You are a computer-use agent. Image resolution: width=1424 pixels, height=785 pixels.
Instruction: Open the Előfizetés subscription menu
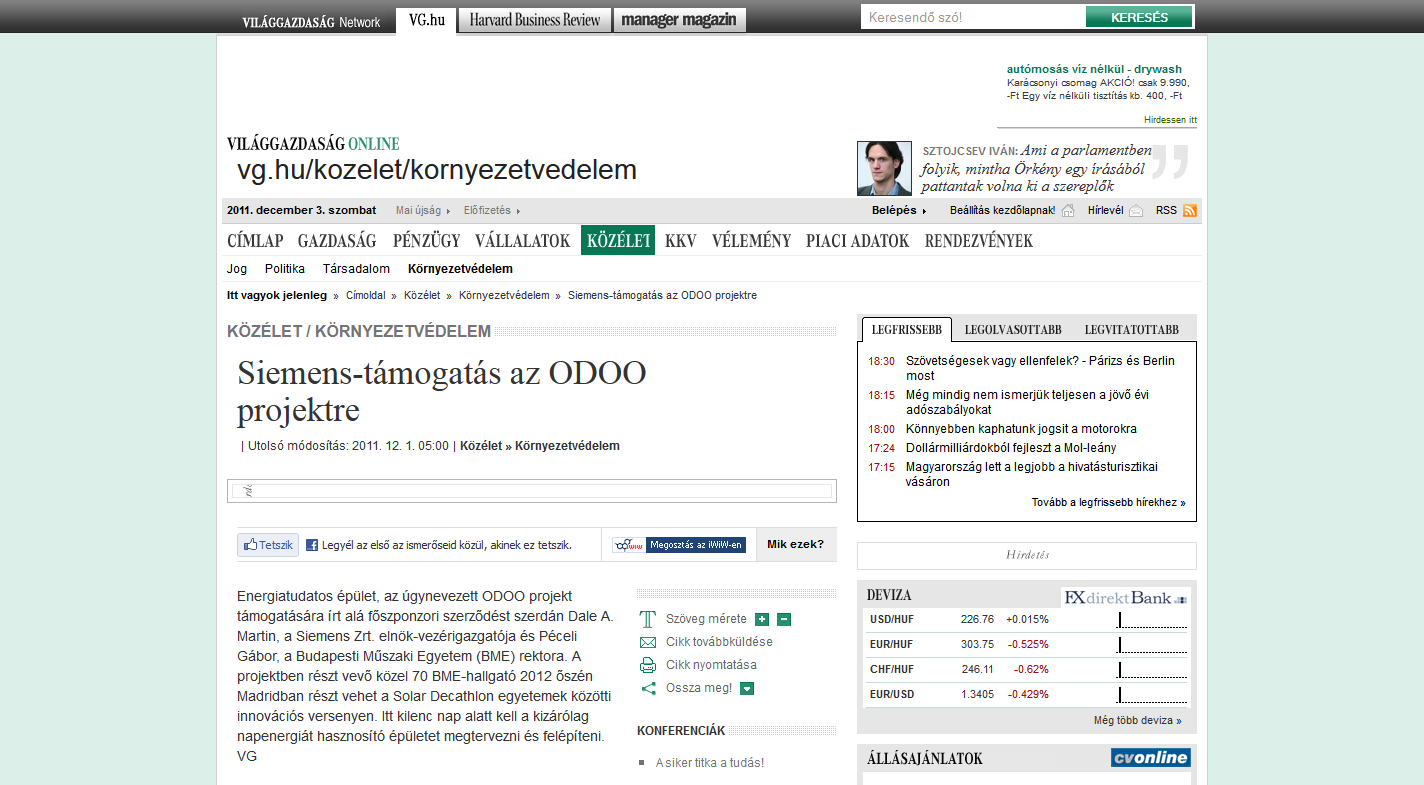click(x=491, y=211)
